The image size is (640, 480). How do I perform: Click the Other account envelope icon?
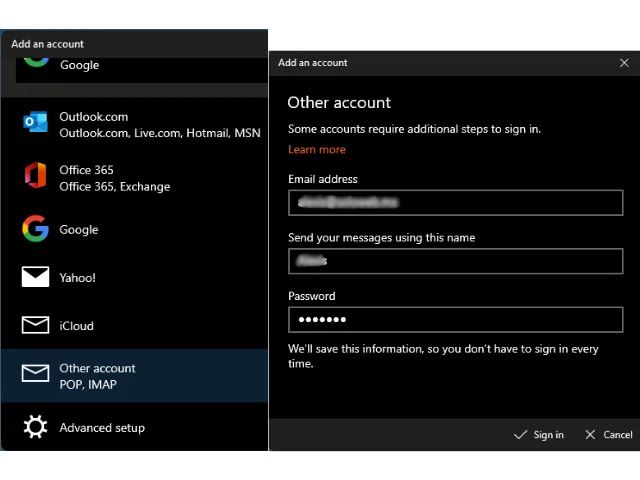point(36,373)
